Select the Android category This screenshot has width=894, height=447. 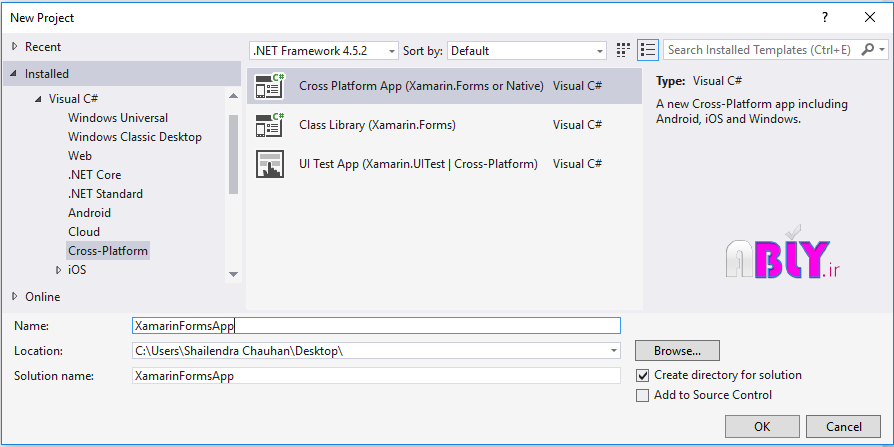(90, 213)
